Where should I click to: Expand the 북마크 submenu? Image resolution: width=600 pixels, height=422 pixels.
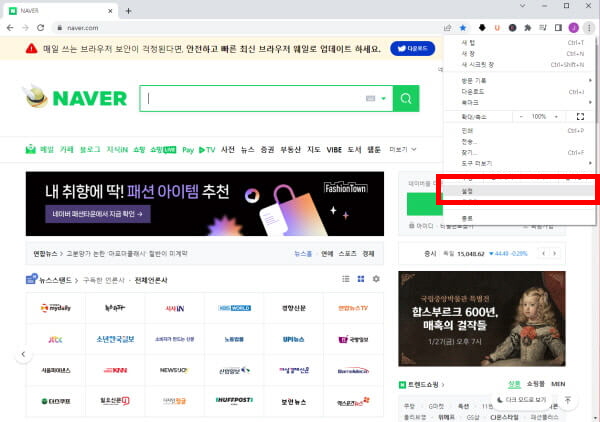pyautogui.click(x=519, y=103)
